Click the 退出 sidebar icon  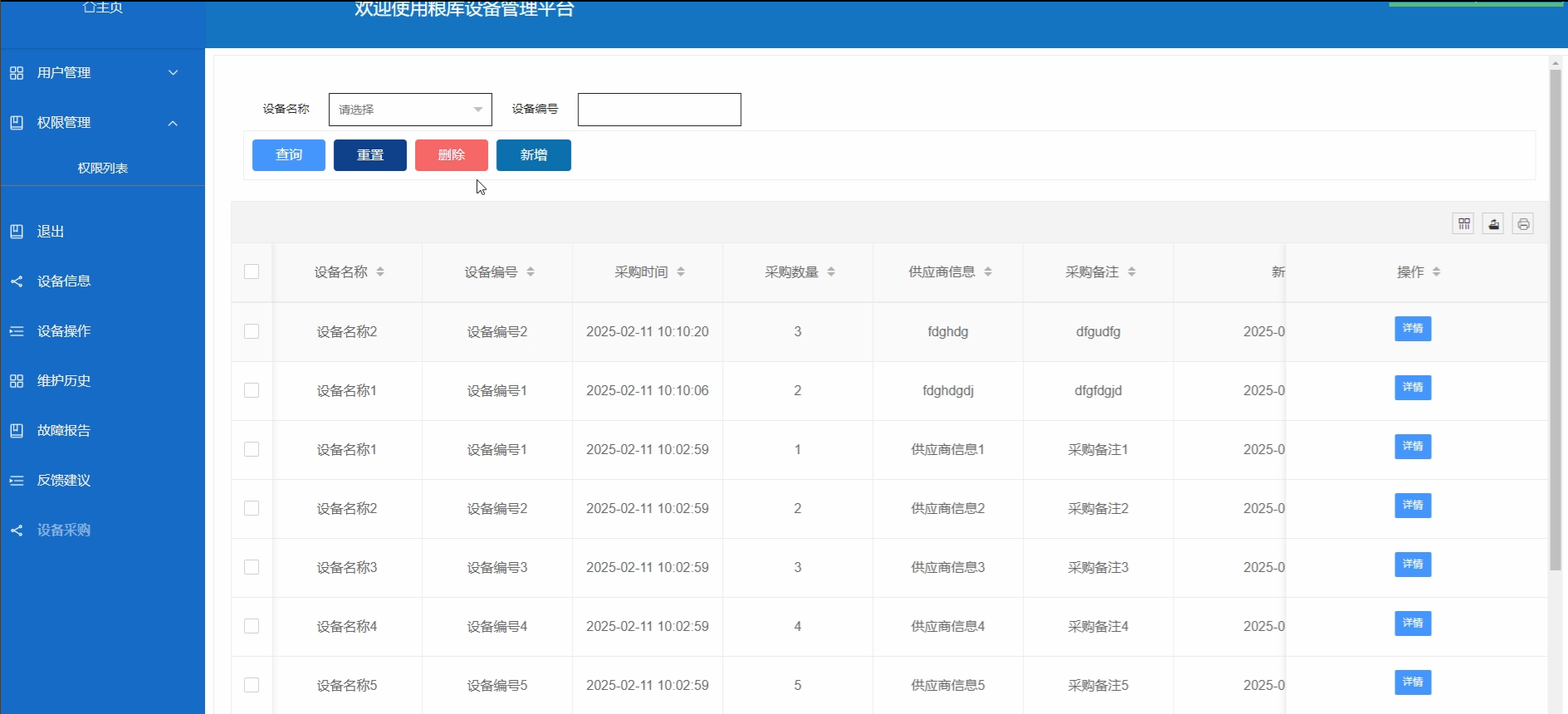point(17,232)
